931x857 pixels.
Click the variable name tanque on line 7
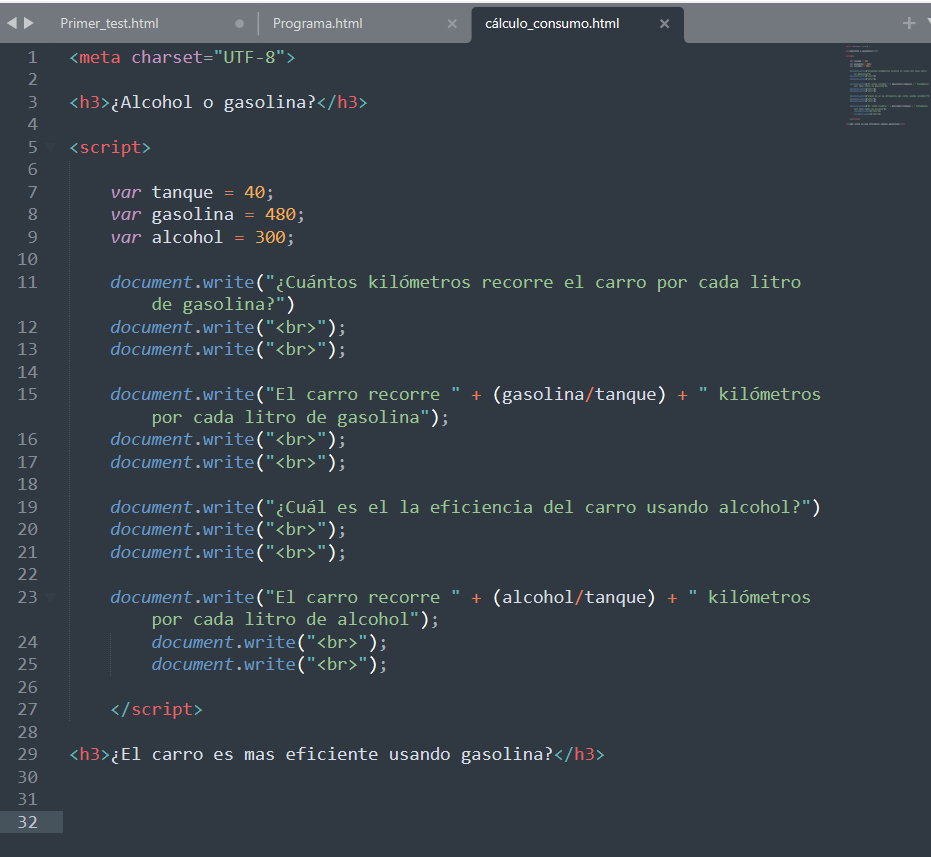coord(182,192)
